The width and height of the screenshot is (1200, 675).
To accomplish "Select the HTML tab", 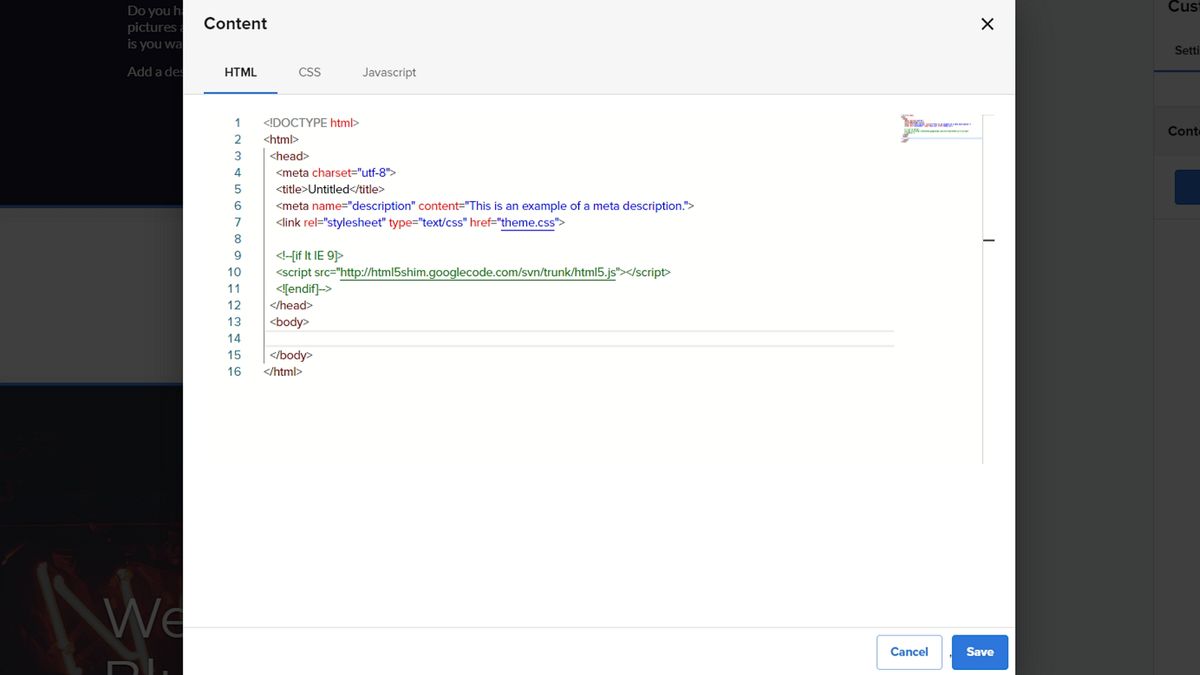I will (x=240, y=72).
